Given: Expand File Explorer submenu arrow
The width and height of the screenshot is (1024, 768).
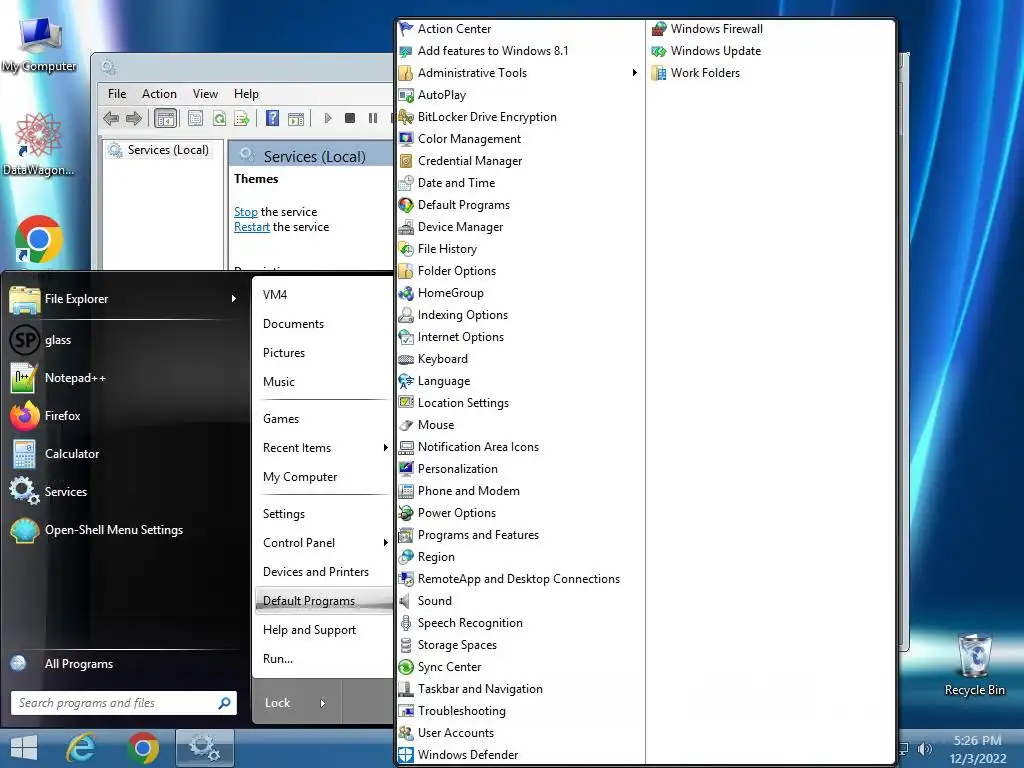Looking at the screenshot, I should [234, 298].
